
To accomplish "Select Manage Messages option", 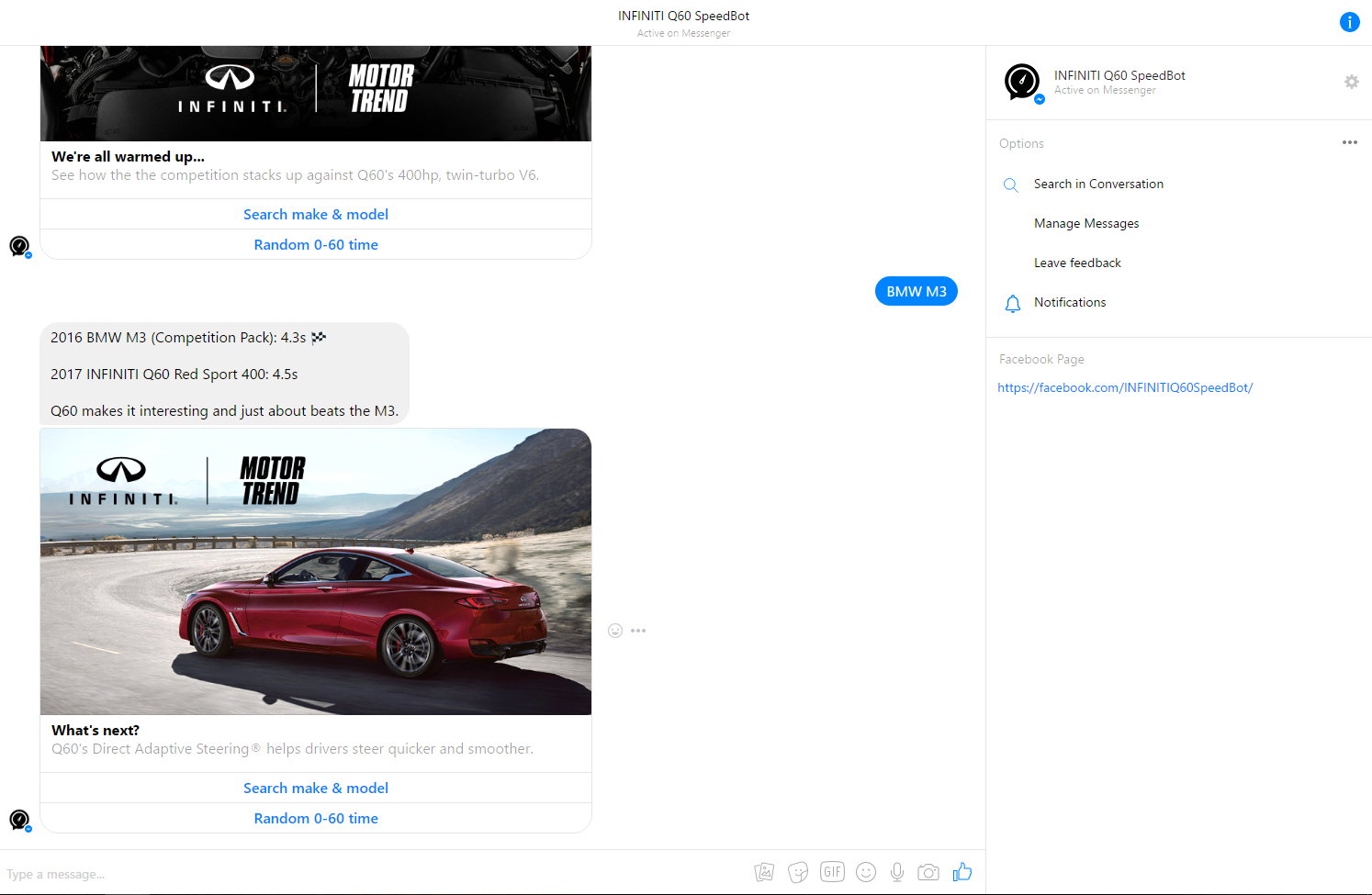I will tap(1086, 223).
